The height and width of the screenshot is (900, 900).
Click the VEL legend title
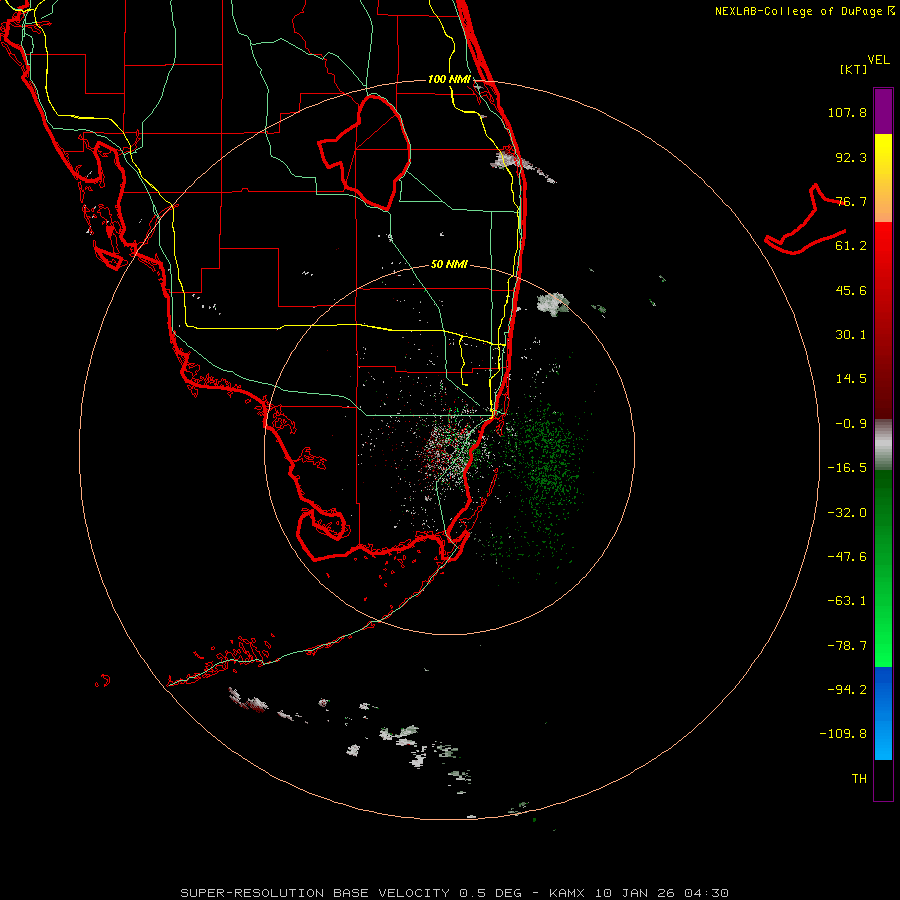pyautogui.click(x=878, y=60)
